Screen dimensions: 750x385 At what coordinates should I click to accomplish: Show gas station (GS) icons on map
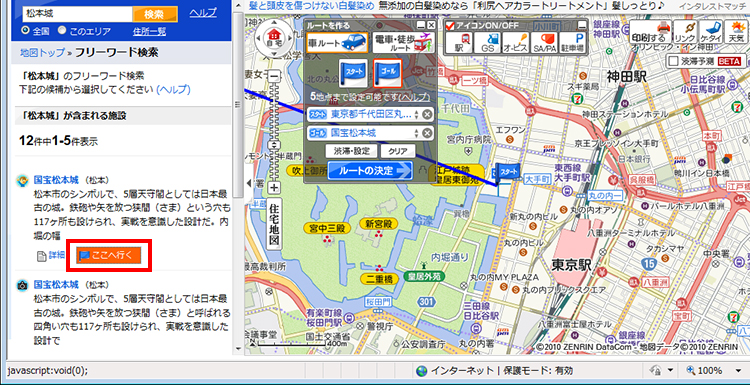click(487, 42)
